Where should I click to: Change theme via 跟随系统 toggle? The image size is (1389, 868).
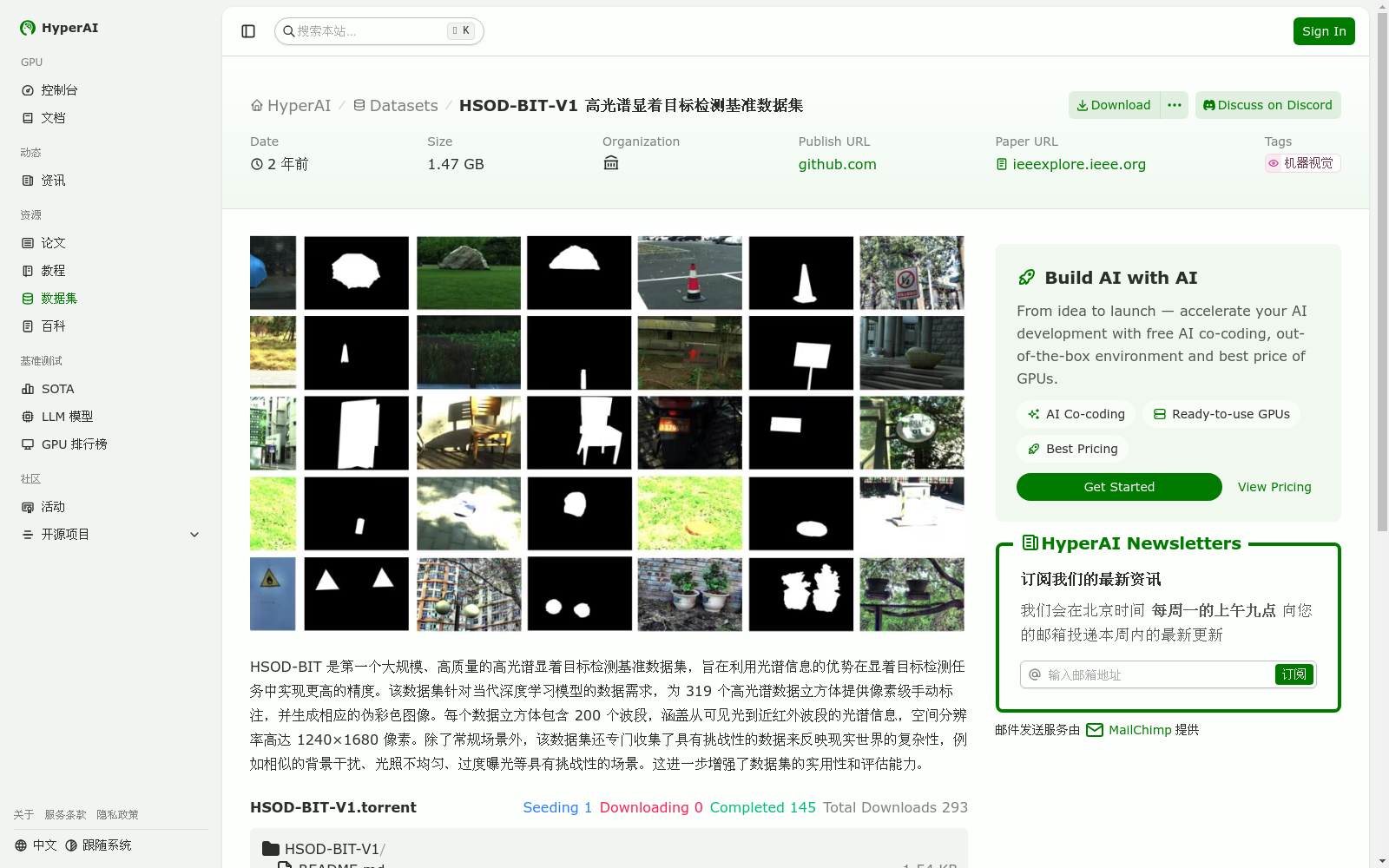[98, 845]
